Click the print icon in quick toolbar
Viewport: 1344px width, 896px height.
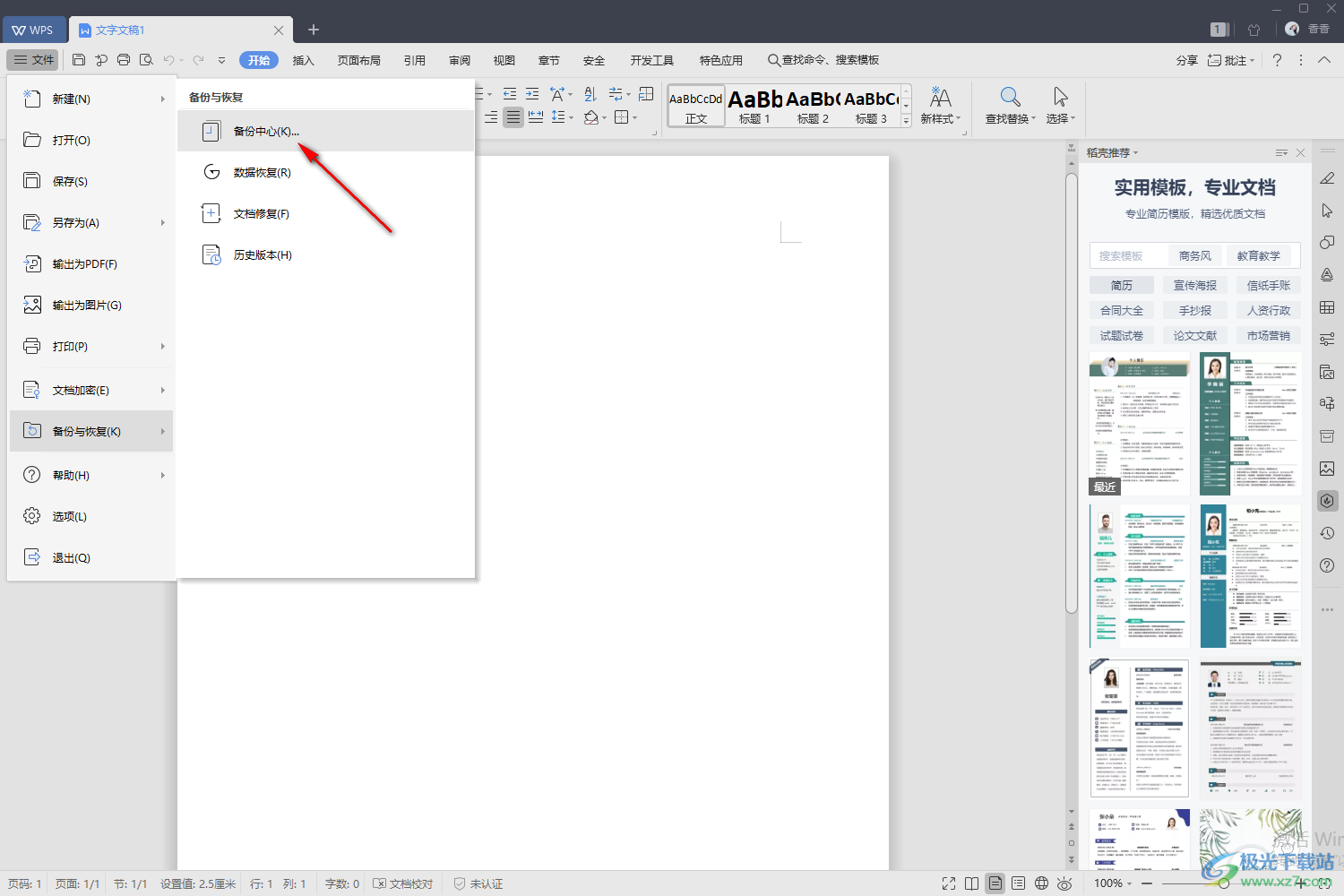click(x=124, y=60)
